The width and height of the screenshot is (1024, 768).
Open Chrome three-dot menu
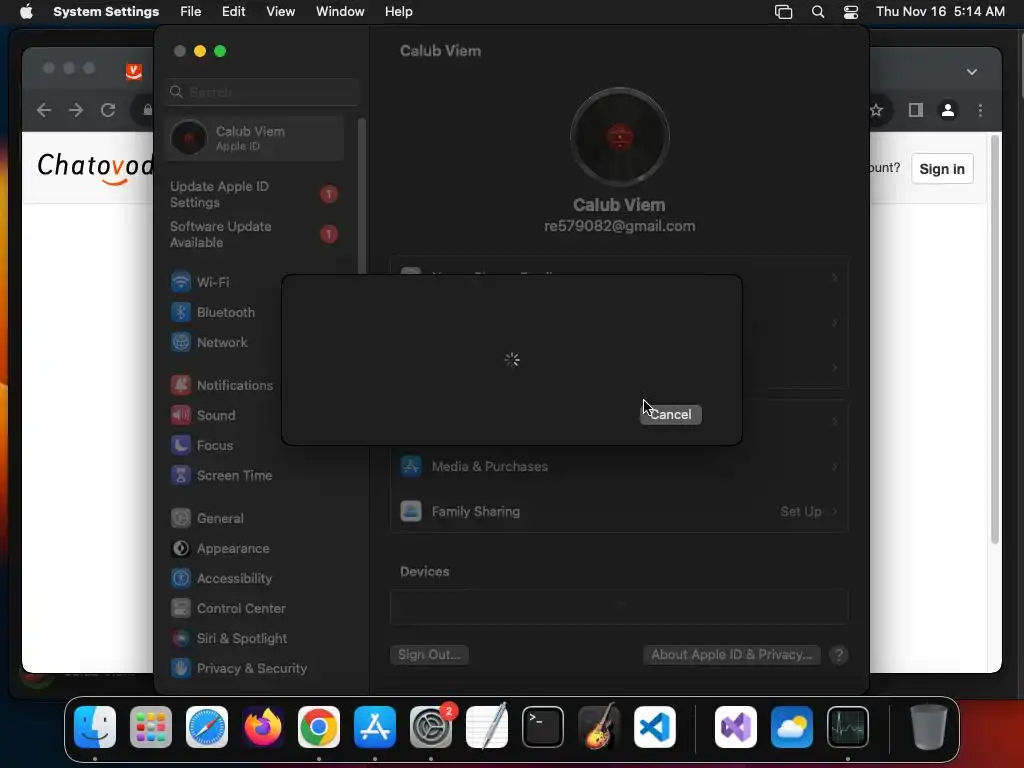[980, 110]
